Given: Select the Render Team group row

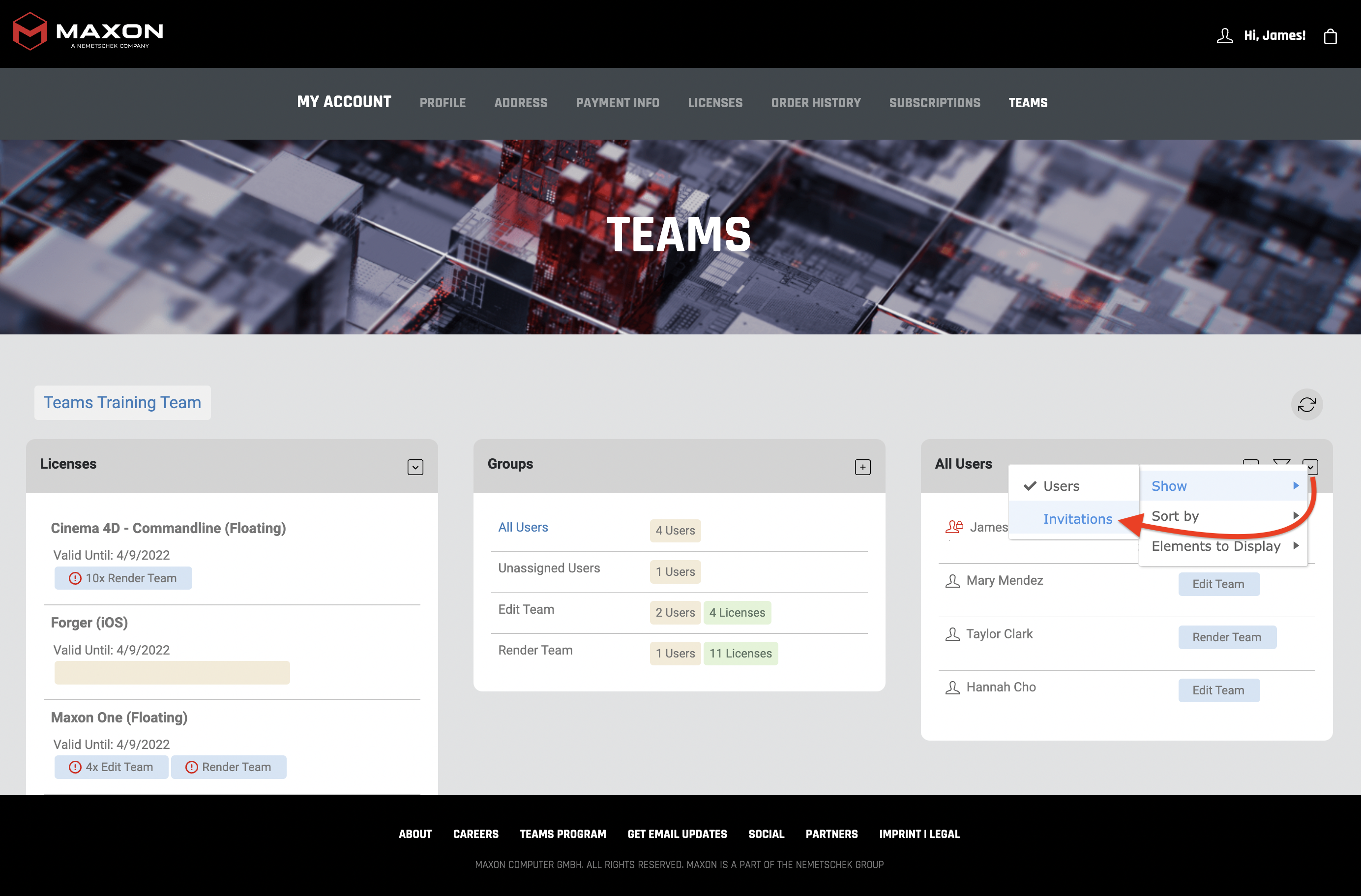Looking at the screenshot, I should click(x=679, y=654).
